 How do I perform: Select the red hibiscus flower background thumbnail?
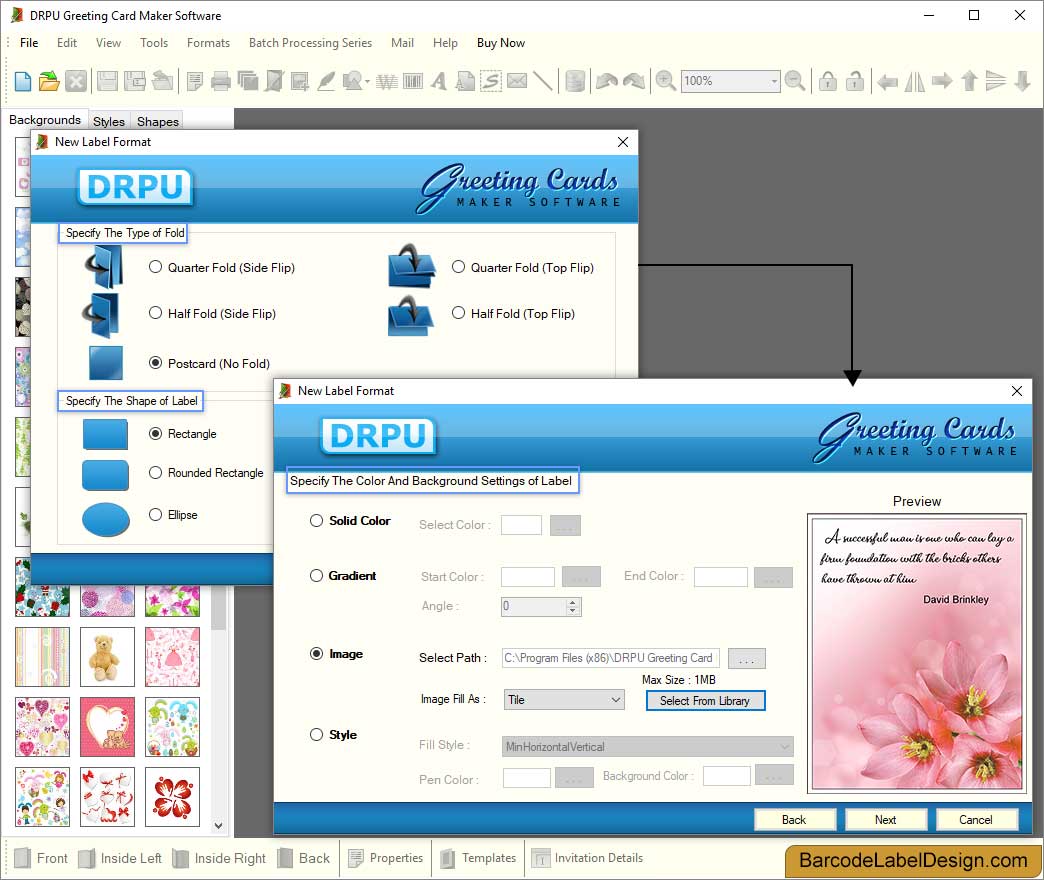coord(172,797)
